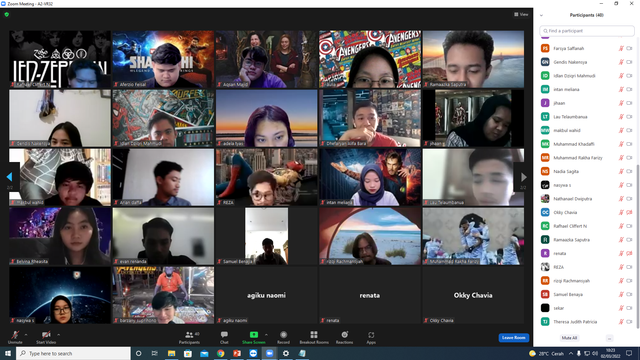Screen dimensions: 640x360
Task: Select the Okky Chavia video-off tile
Action: [473, 295]
